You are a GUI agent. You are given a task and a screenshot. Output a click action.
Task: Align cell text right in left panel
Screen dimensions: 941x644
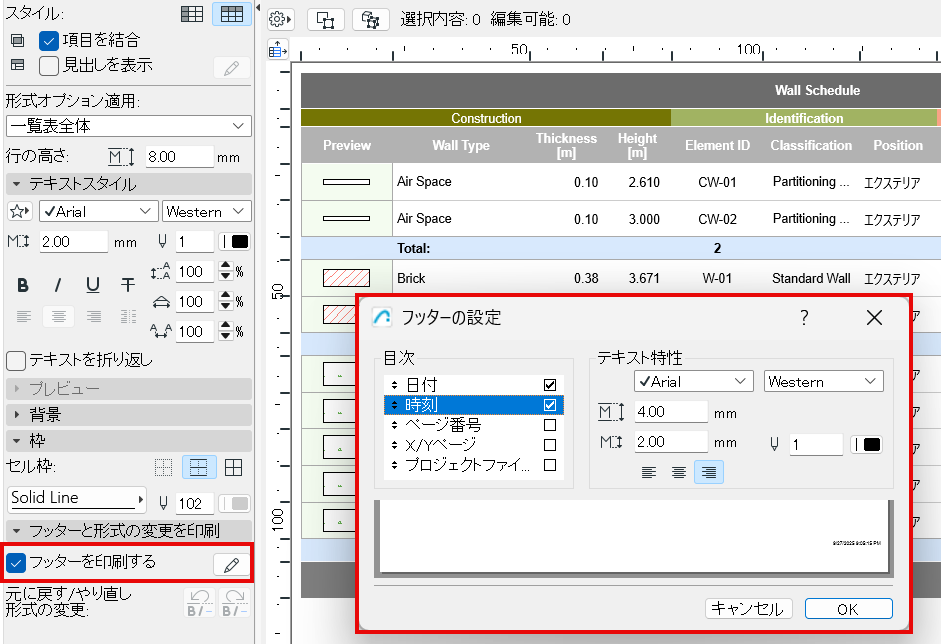(94, 316)
